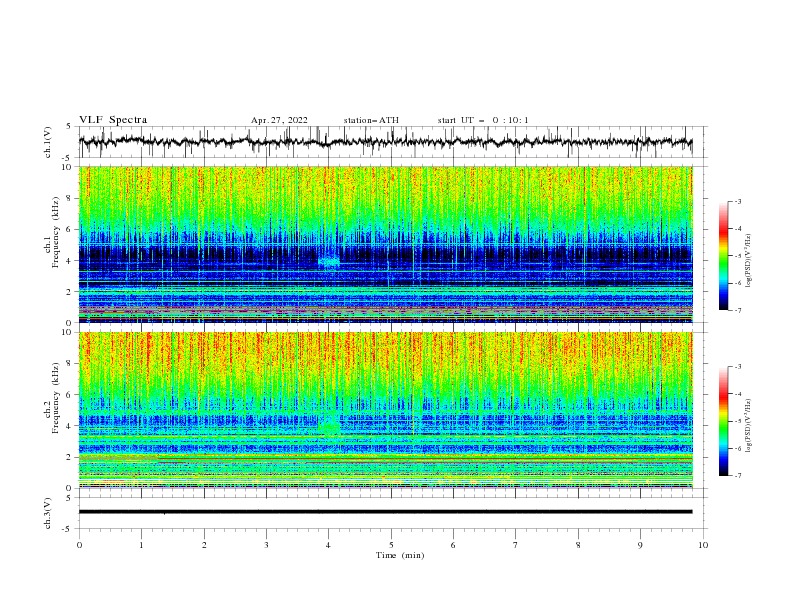Click the '-3' label on ch.1 color bar
Viewport: 792px width, 612px height.
tap(737, 201)
